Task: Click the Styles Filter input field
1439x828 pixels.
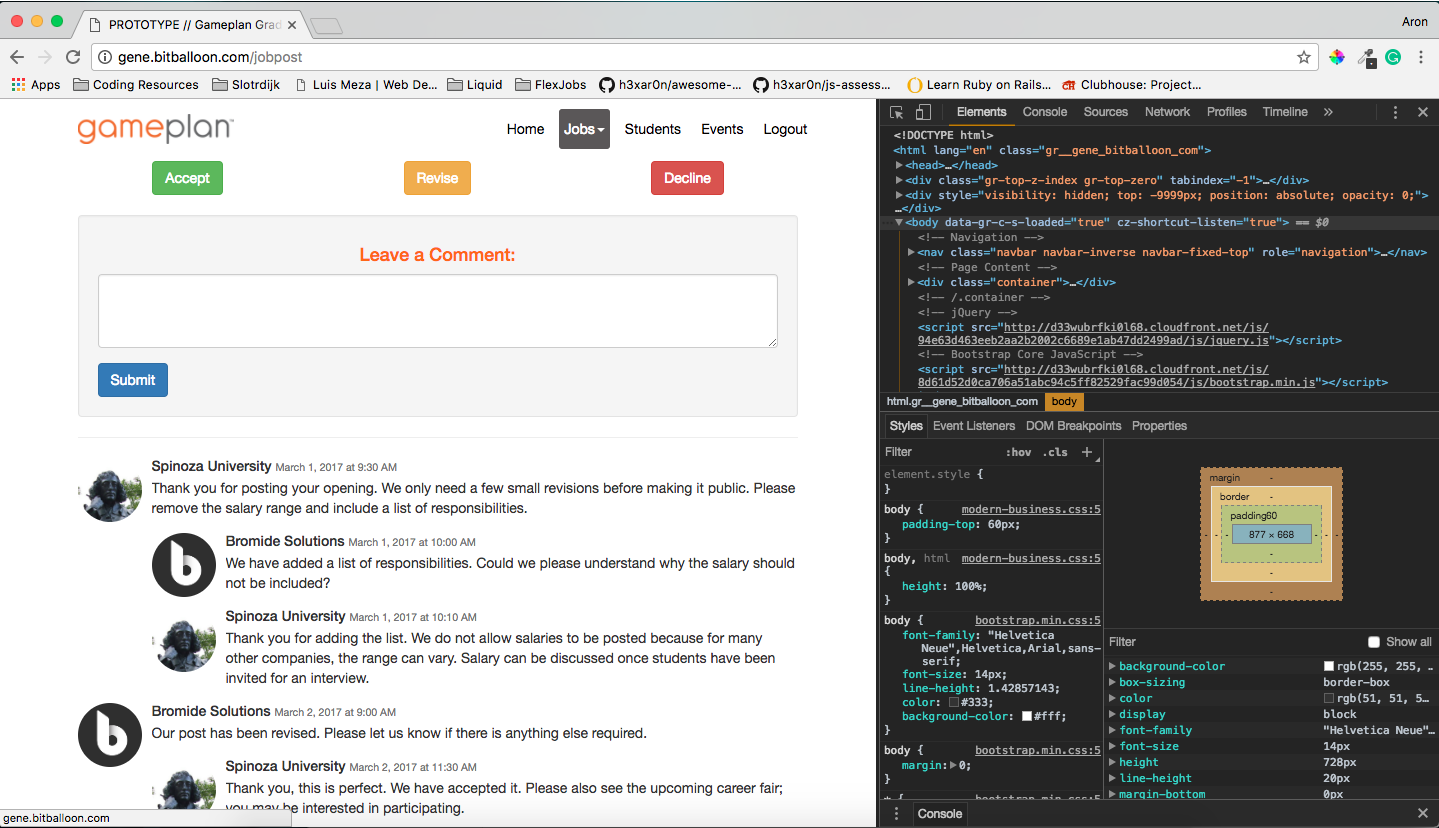Action: click(x=940, y=452)
